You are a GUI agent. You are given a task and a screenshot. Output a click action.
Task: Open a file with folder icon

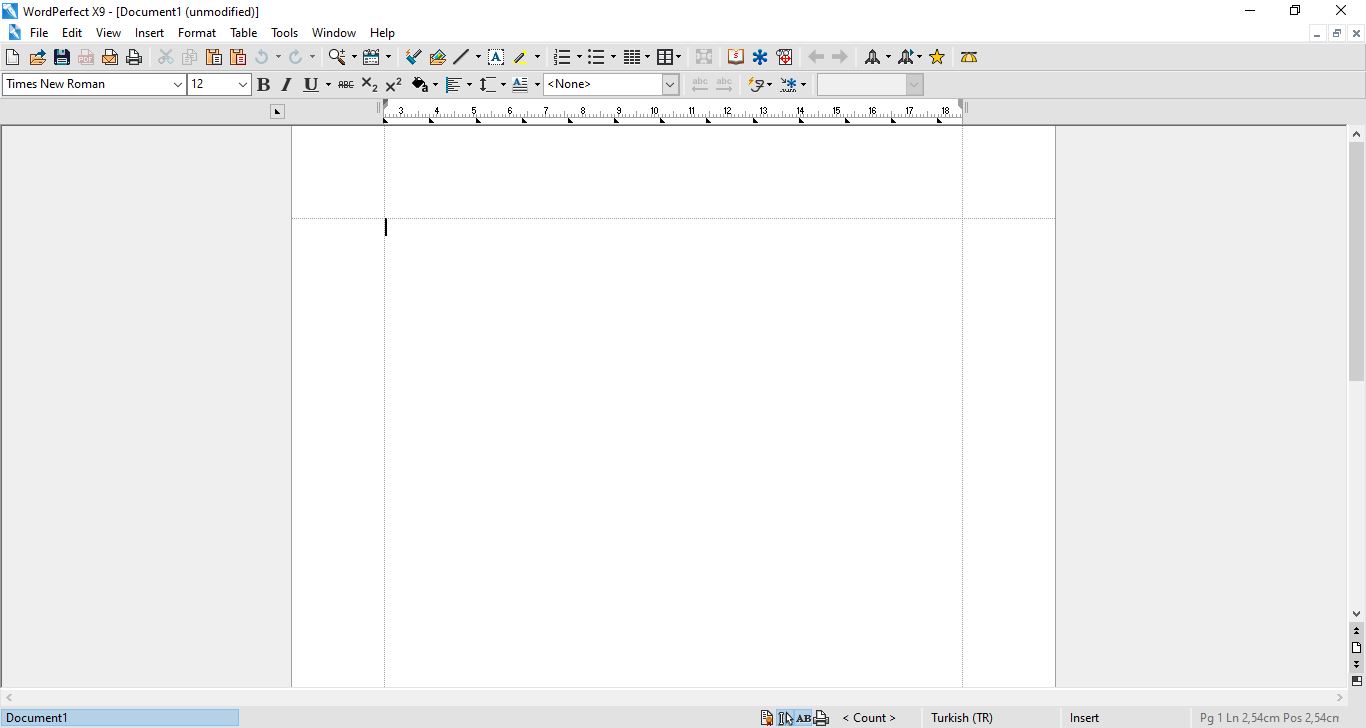[x=37, y=57]
